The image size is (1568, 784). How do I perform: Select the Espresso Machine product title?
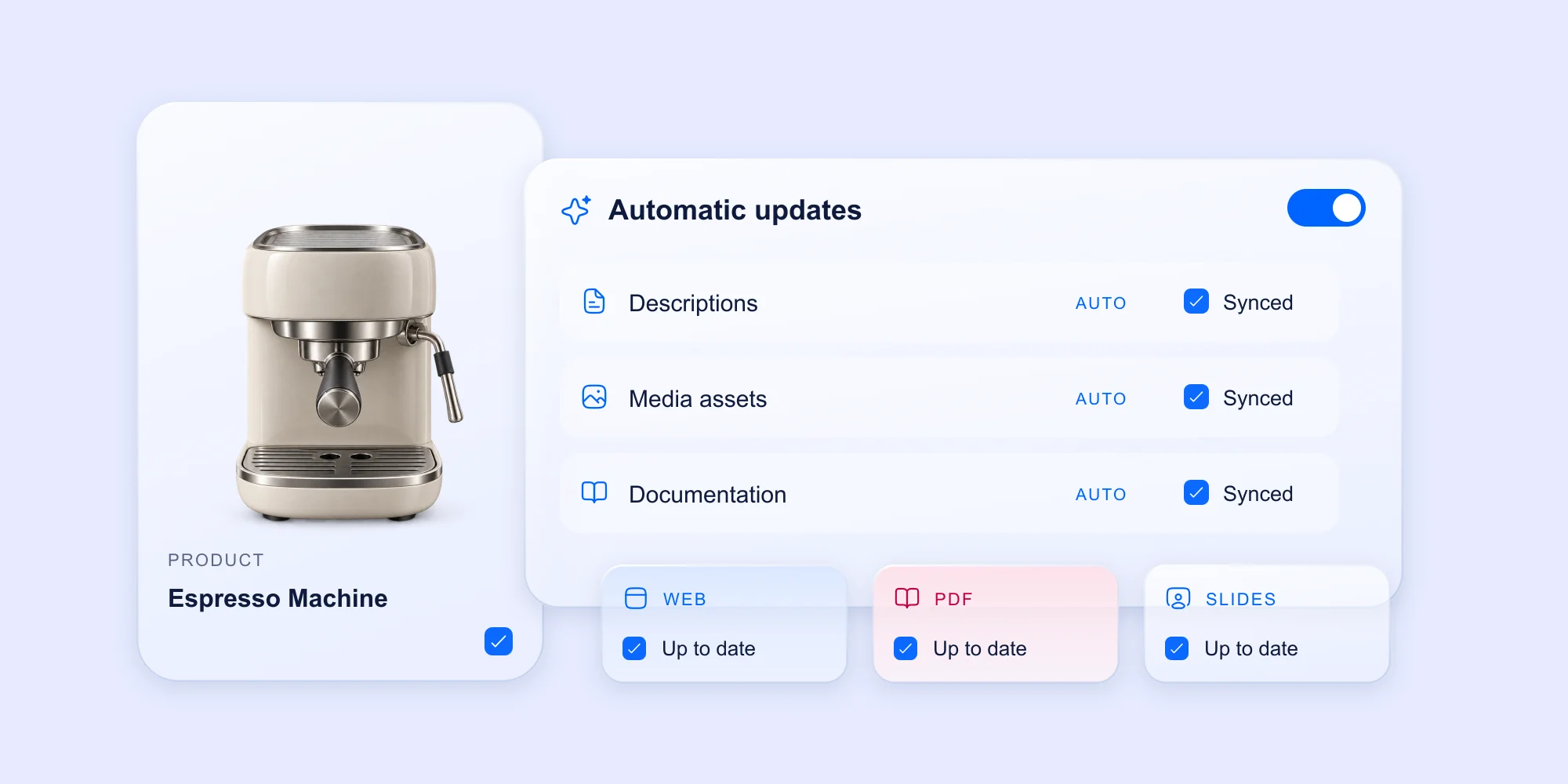(x=278, y=598)
